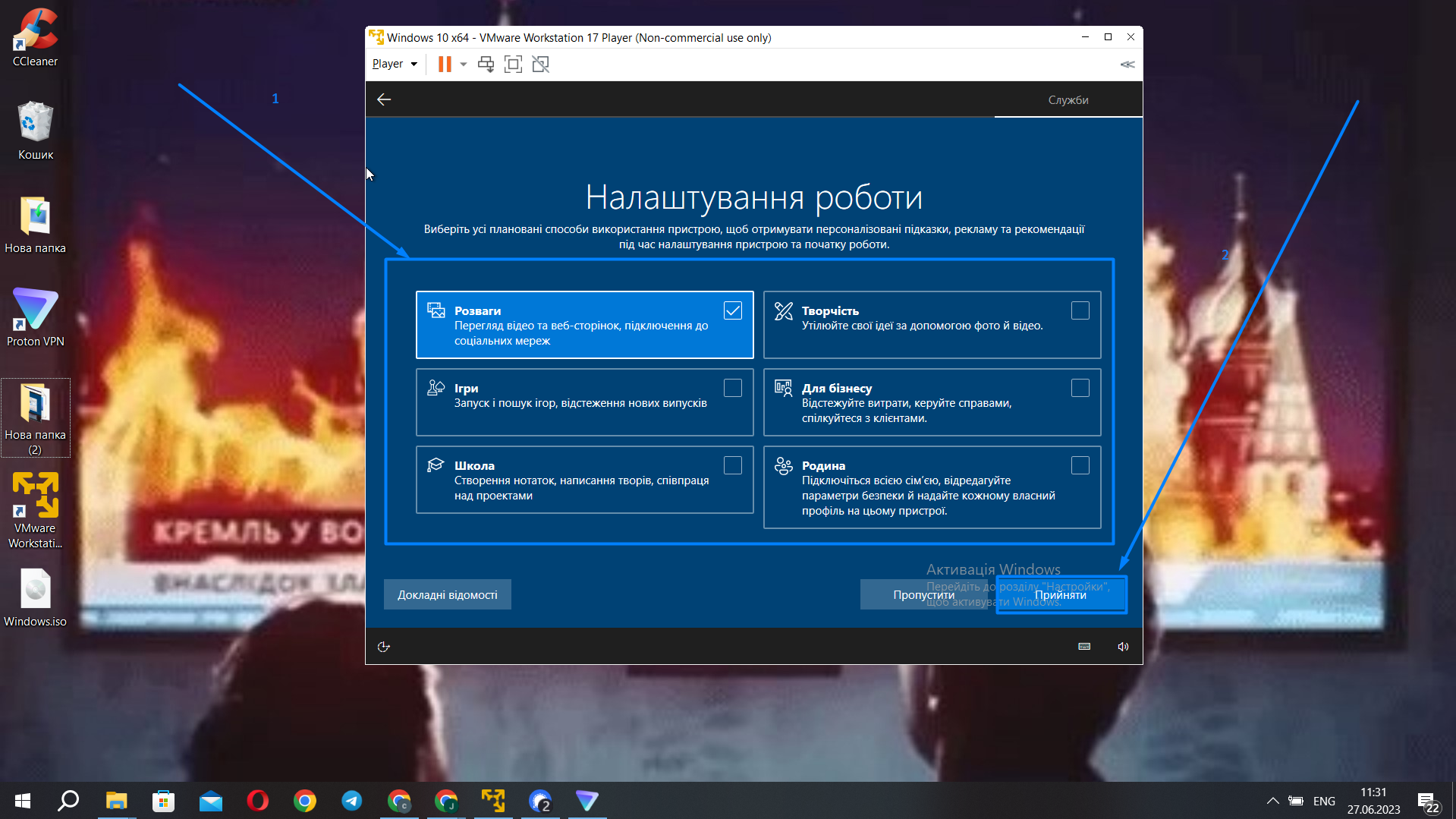Check the Ігри checkbox

pos(733,388)
